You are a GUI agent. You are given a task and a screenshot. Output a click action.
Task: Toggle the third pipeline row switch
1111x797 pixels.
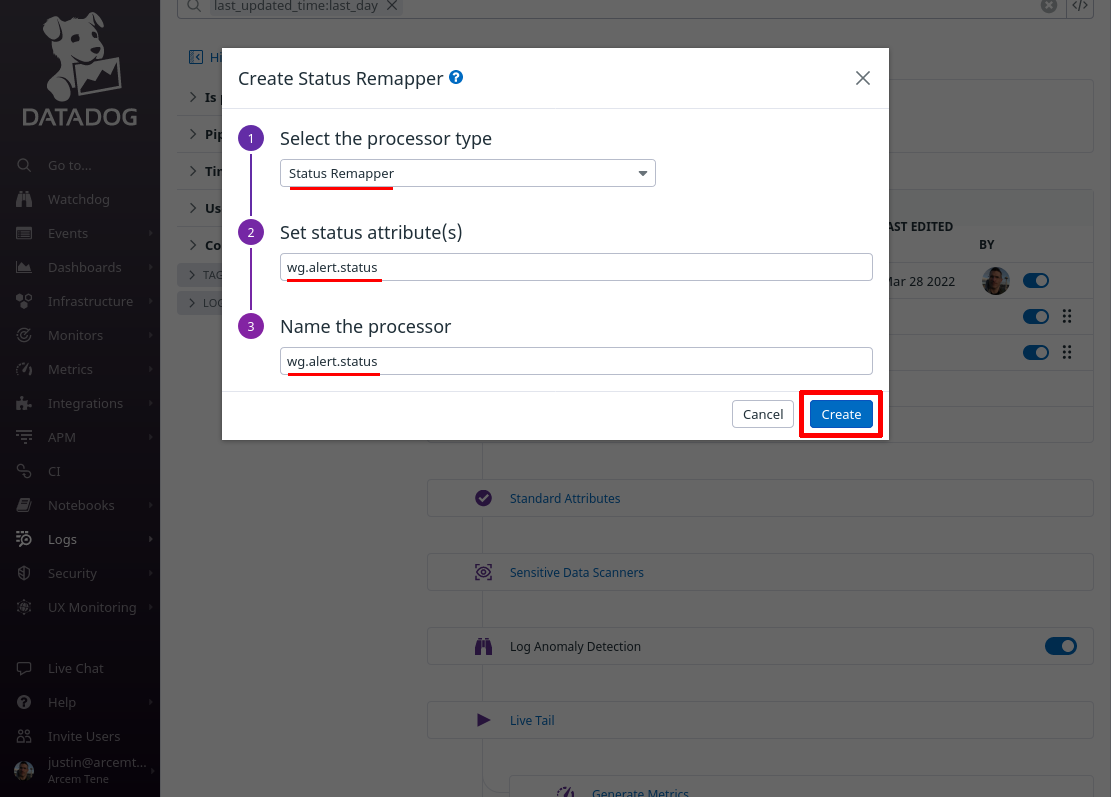pos(1036,352)
